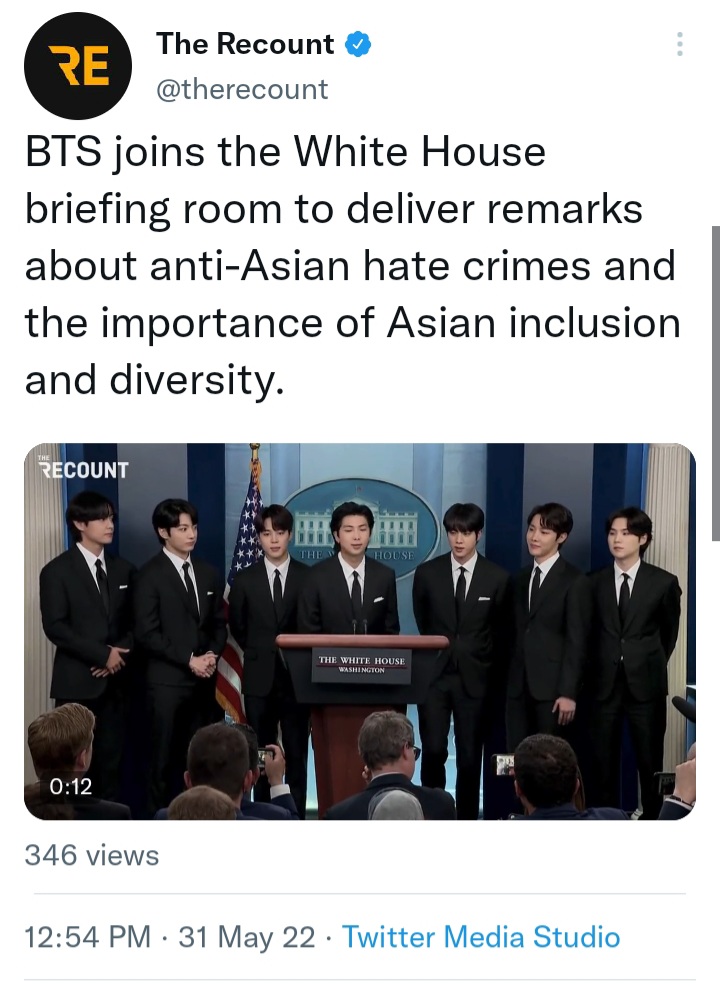Image resolution: width=720 pixels, height=987 pixels.
Task: Click the blue verified badge
Action: (x=358, y=45)
